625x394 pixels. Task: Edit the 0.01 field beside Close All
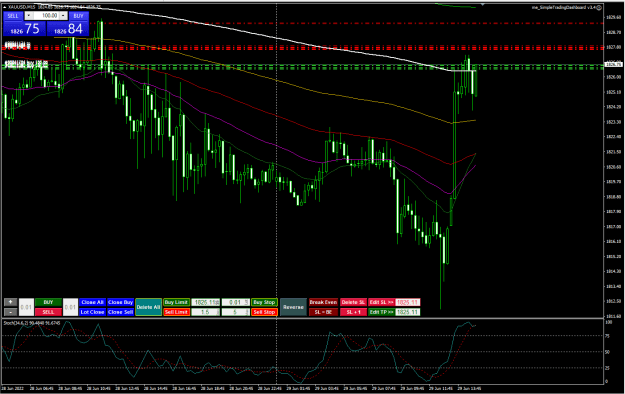[71, 307]
